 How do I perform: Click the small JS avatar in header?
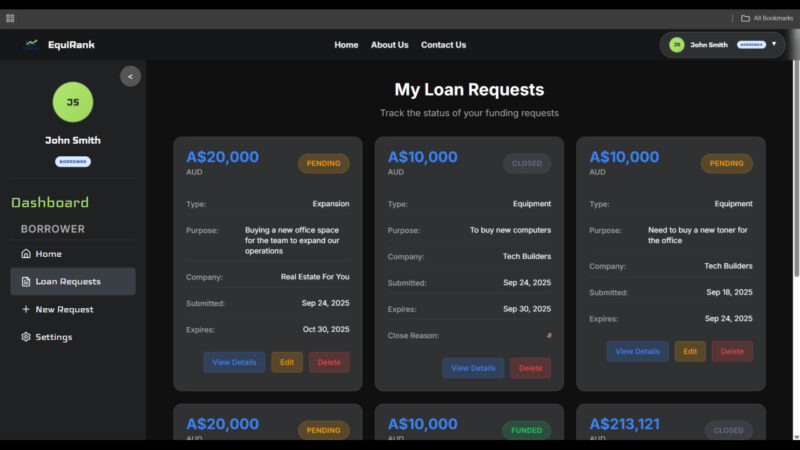click(x=677, y=45)
